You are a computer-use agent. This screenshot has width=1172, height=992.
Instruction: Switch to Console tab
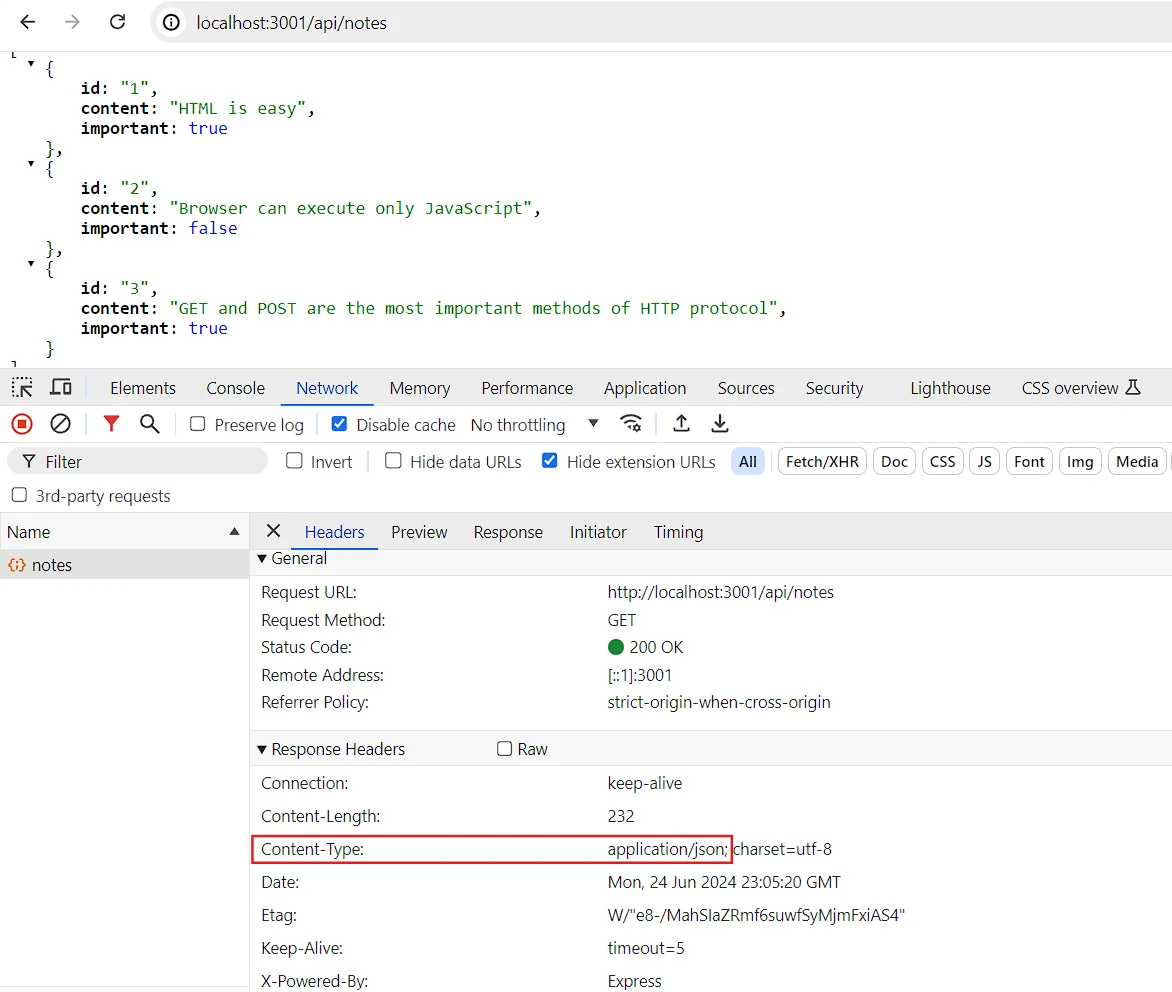[x=235, y=388]
